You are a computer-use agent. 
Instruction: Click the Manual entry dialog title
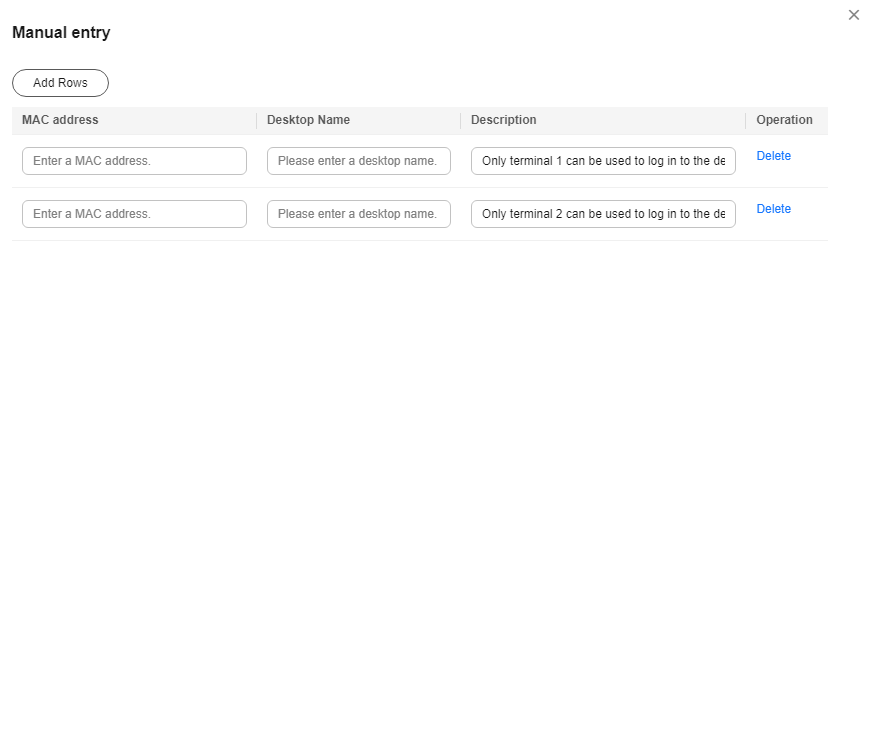pyautogui.click(x=61, y=32)
